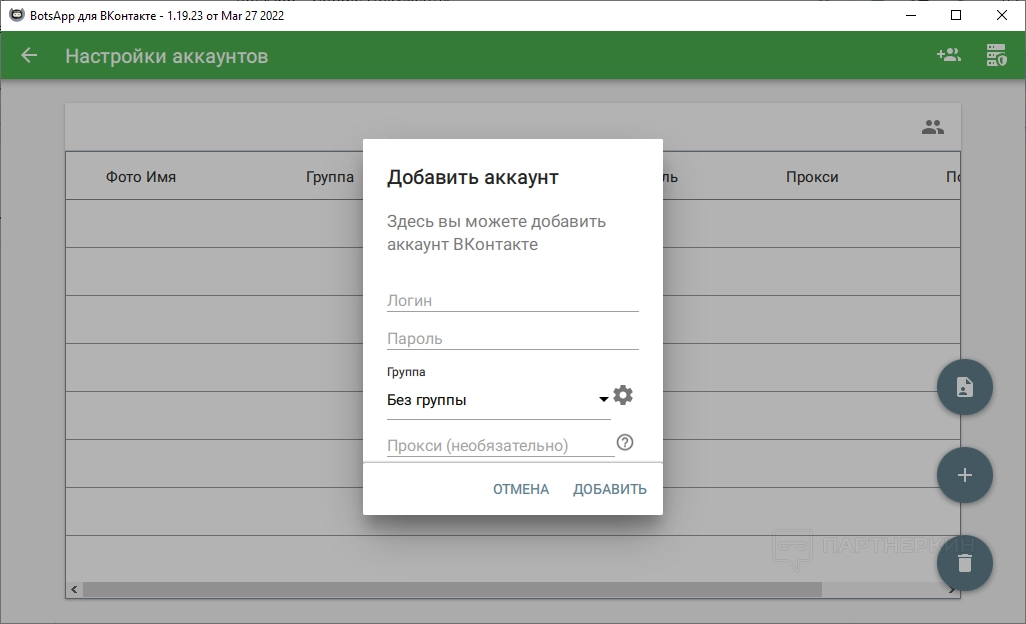This screenshot has height=624, width=1026.
Task: Click the group people icon above the table
Action: 932,127
